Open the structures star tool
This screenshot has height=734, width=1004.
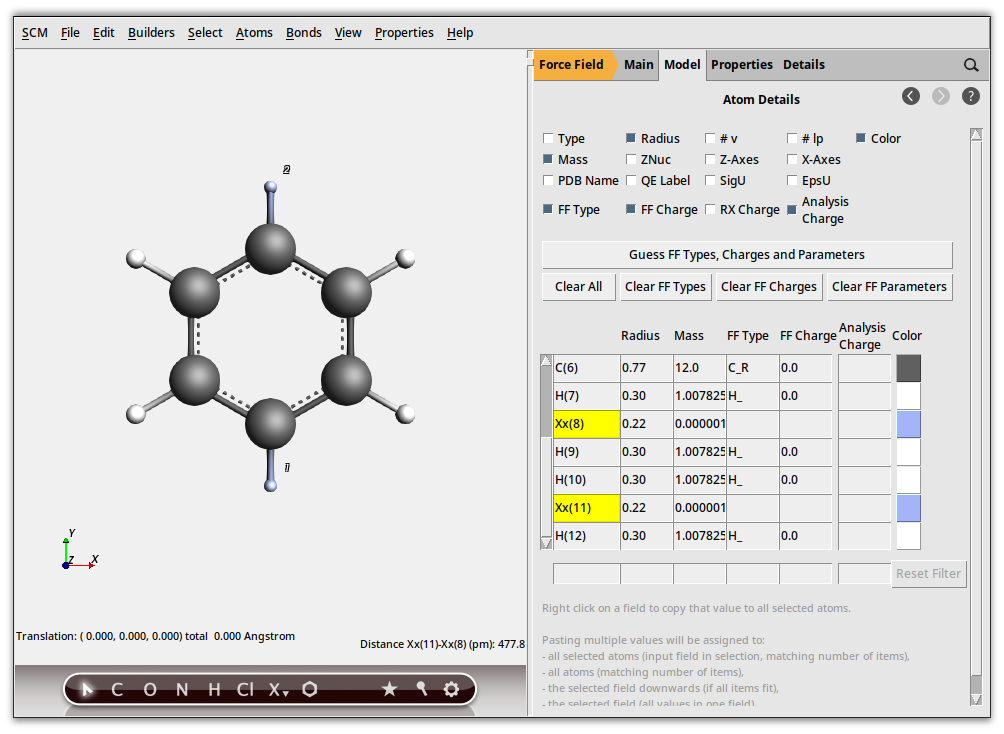click(389, 689)
